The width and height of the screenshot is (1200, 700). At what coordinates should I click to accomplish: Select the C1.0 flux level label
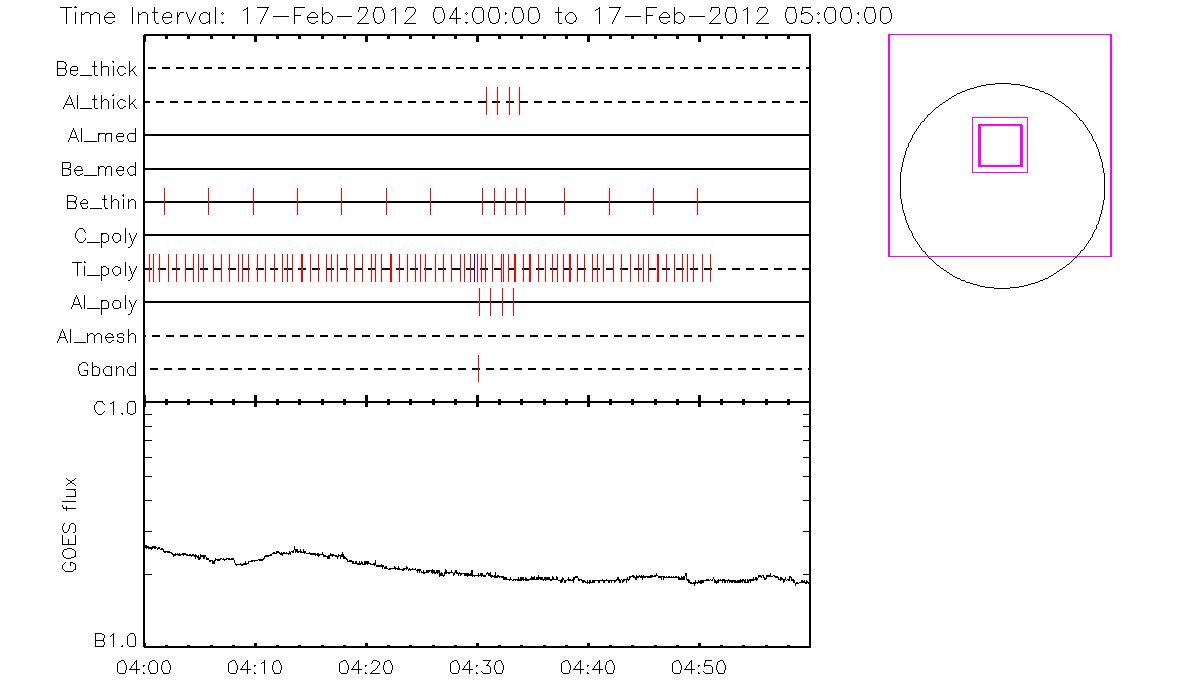click(x=116, y=408)
